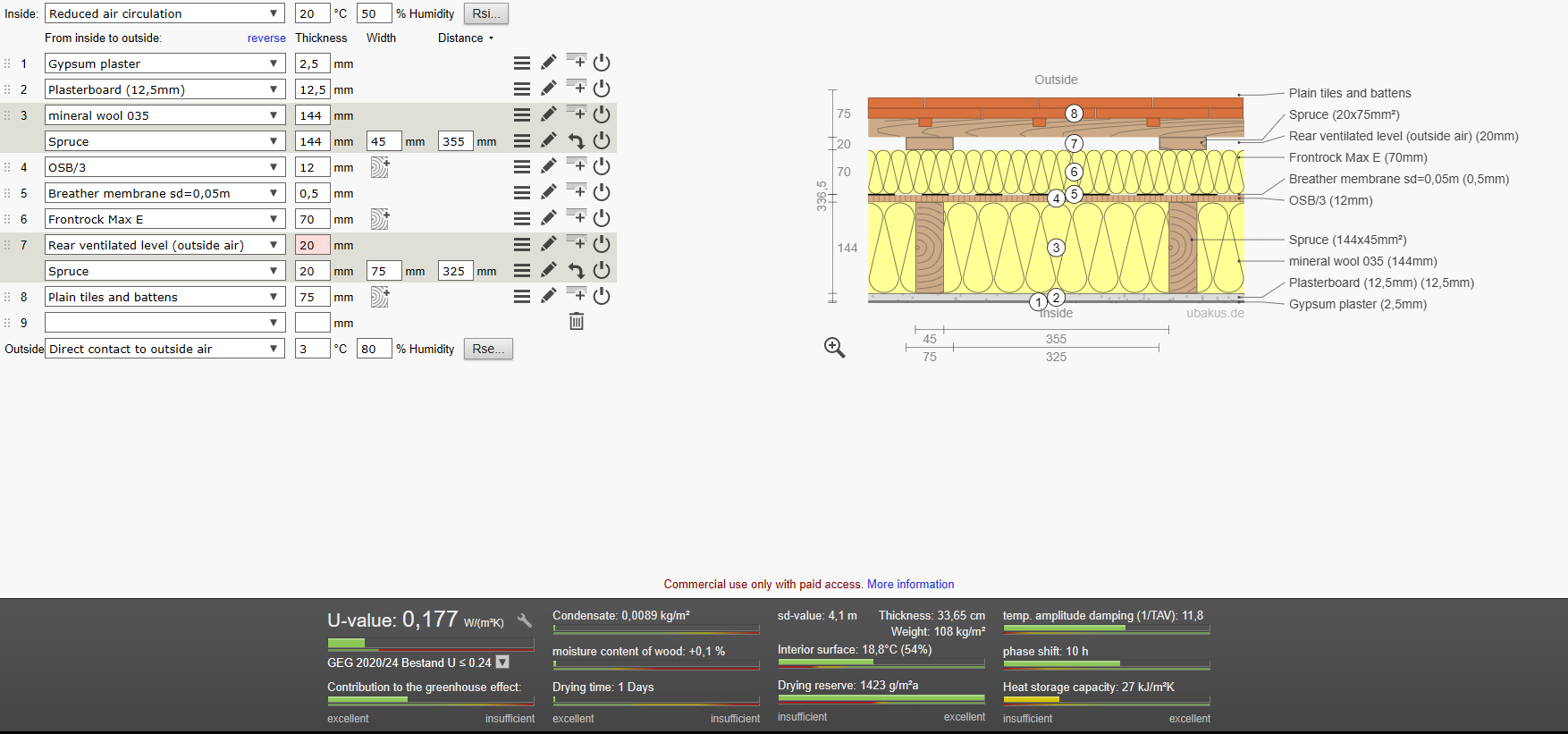Expand the mineral wool 035 material dropdown
Screen dimensions: 1568x734
164,115
